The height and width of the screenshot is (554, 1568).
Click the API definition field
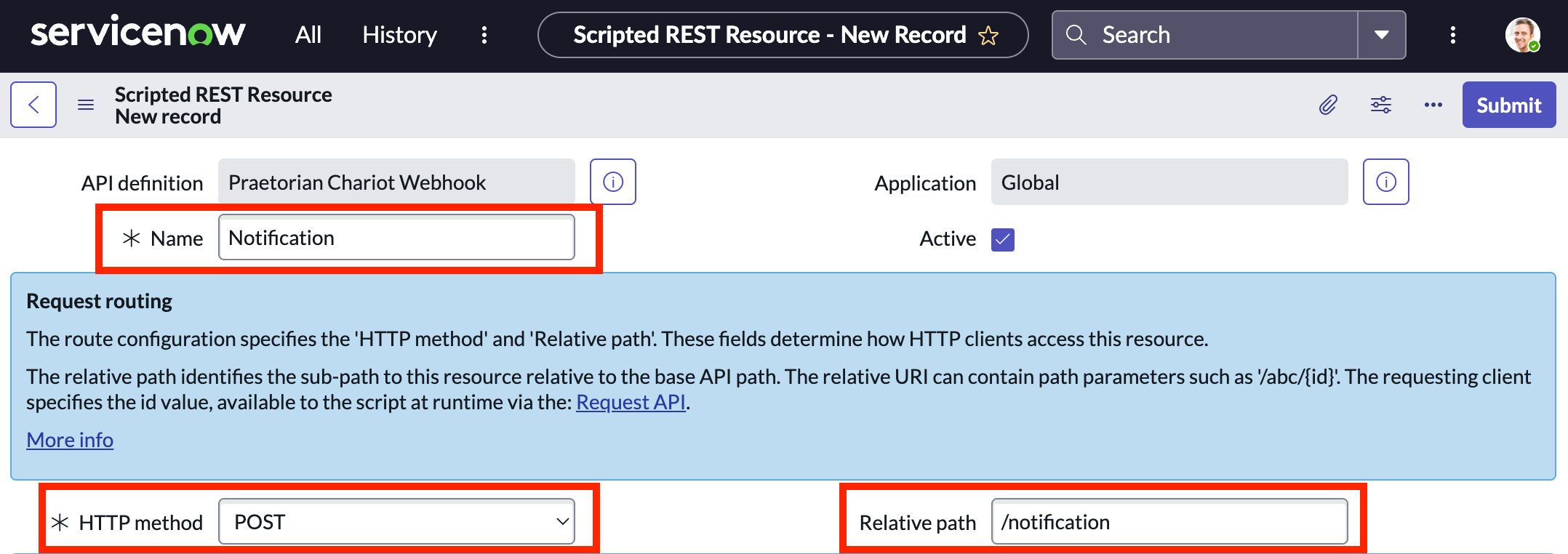(396, 182)
